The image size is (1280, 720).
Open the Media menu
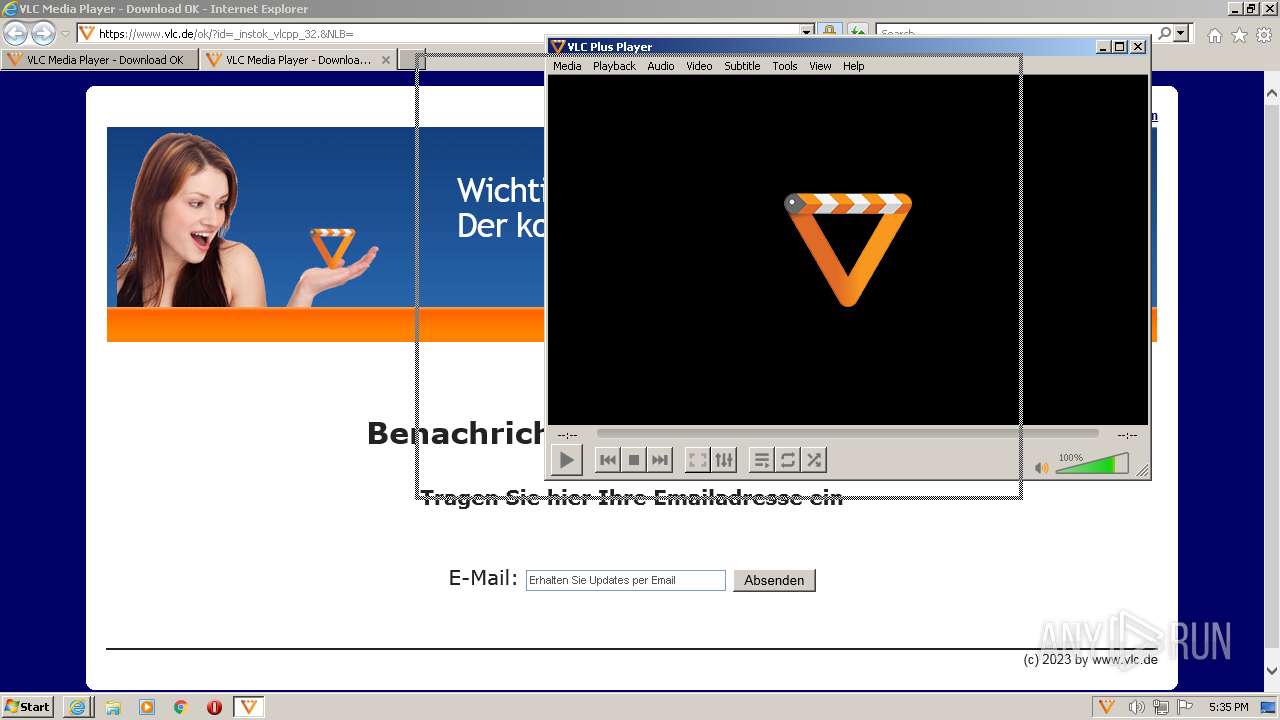coord(567,66)
